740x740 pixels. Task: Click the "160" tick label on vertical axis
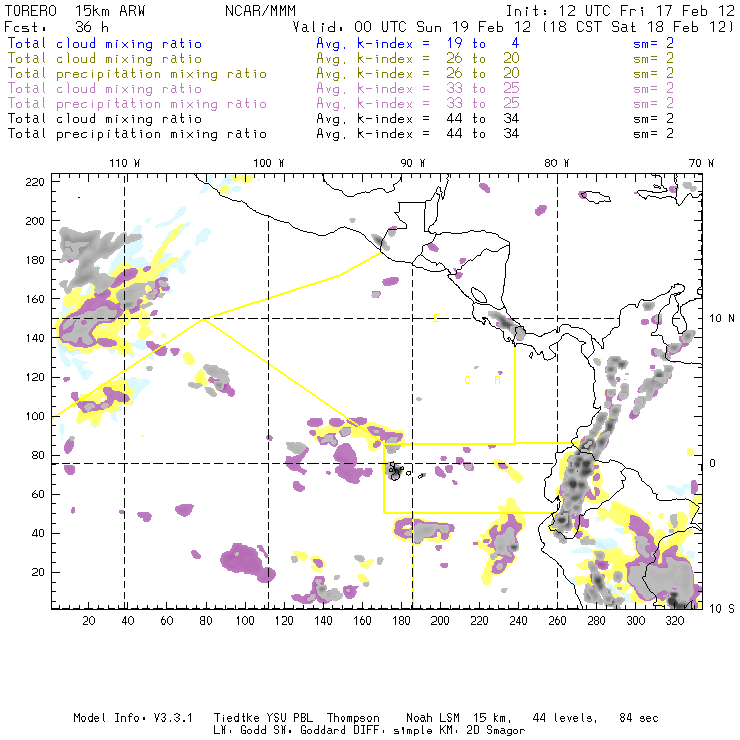point(35,299)
